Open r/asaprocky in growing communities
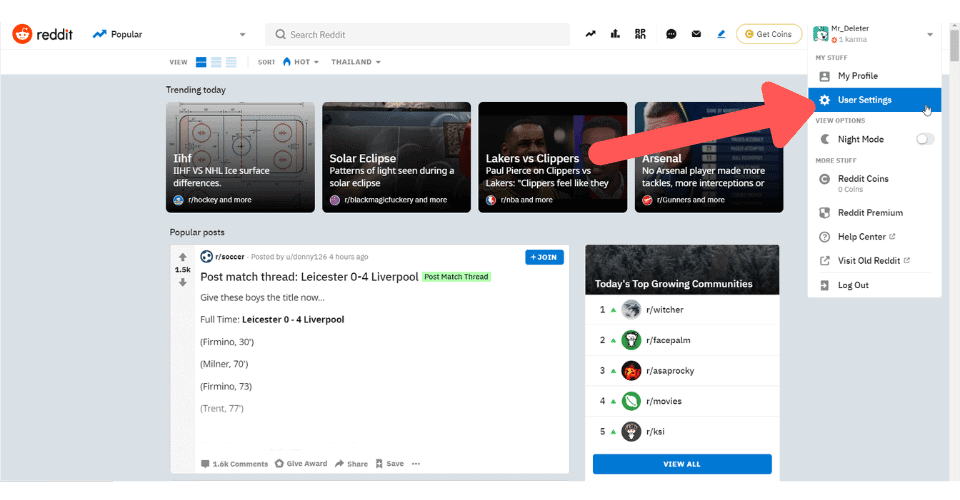 [x=670, y=371]
